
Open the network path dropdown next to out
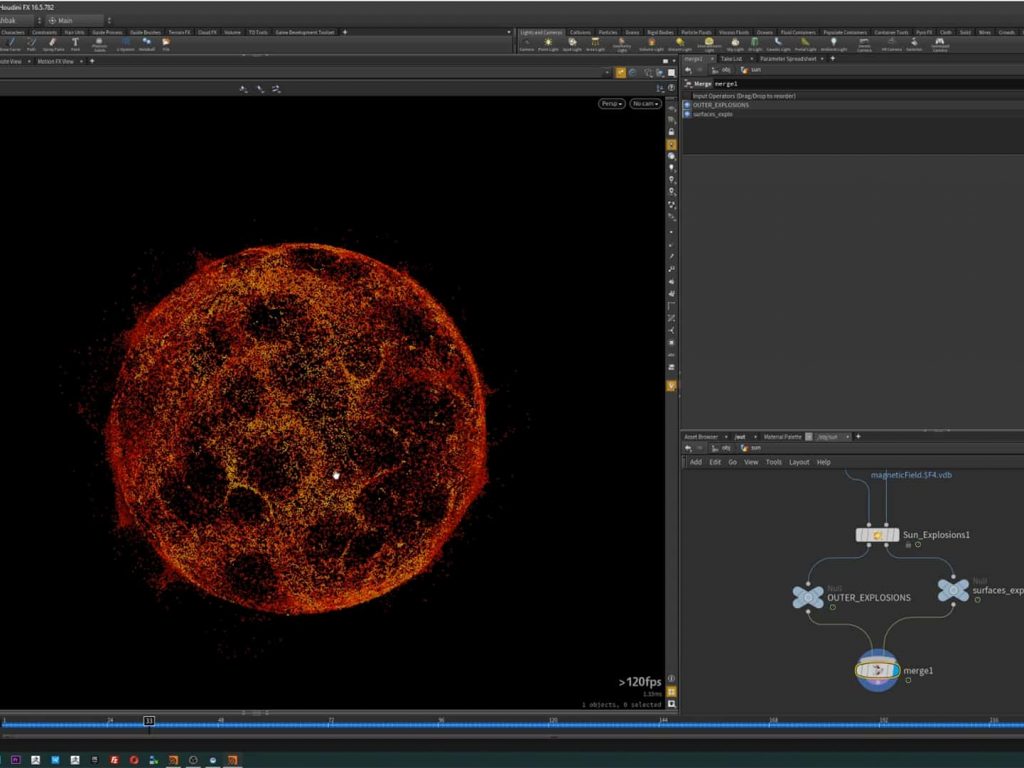tap(756, 436)
